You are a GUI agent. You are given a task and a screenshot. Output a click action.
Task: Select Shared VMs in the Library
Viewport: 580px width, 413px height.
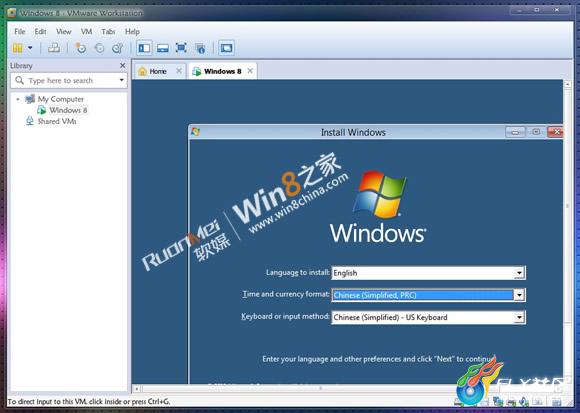[x=57, y=121]
